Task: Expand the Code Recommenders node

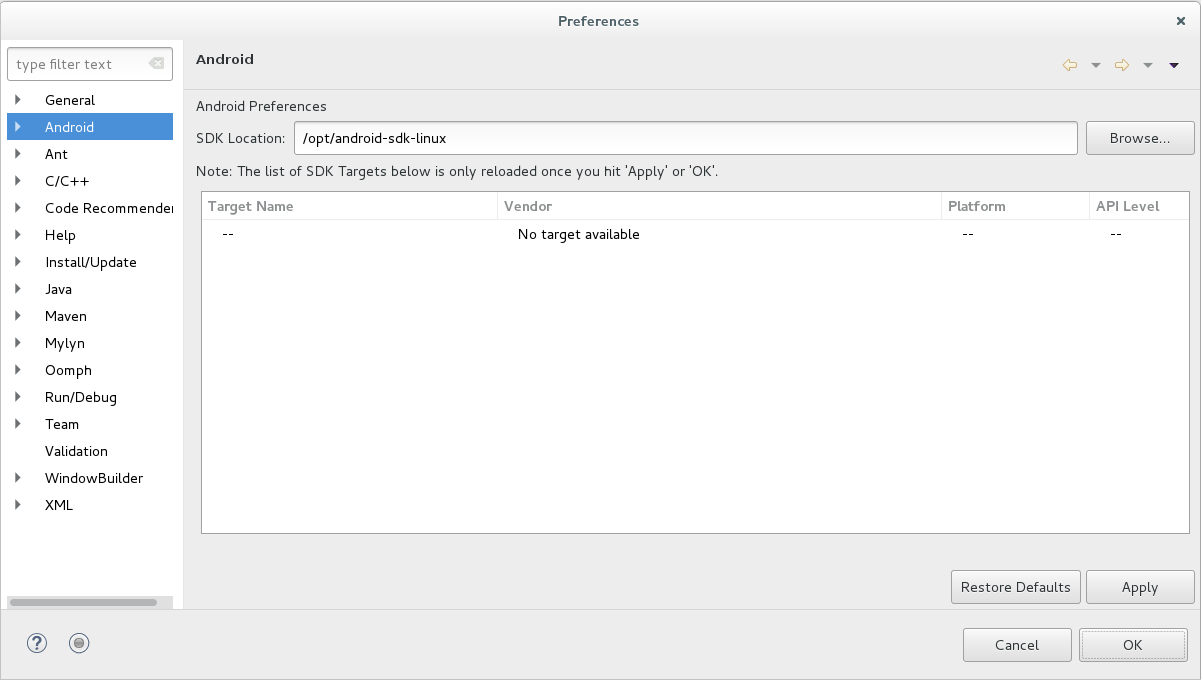Action: click(x=18, y=208)
